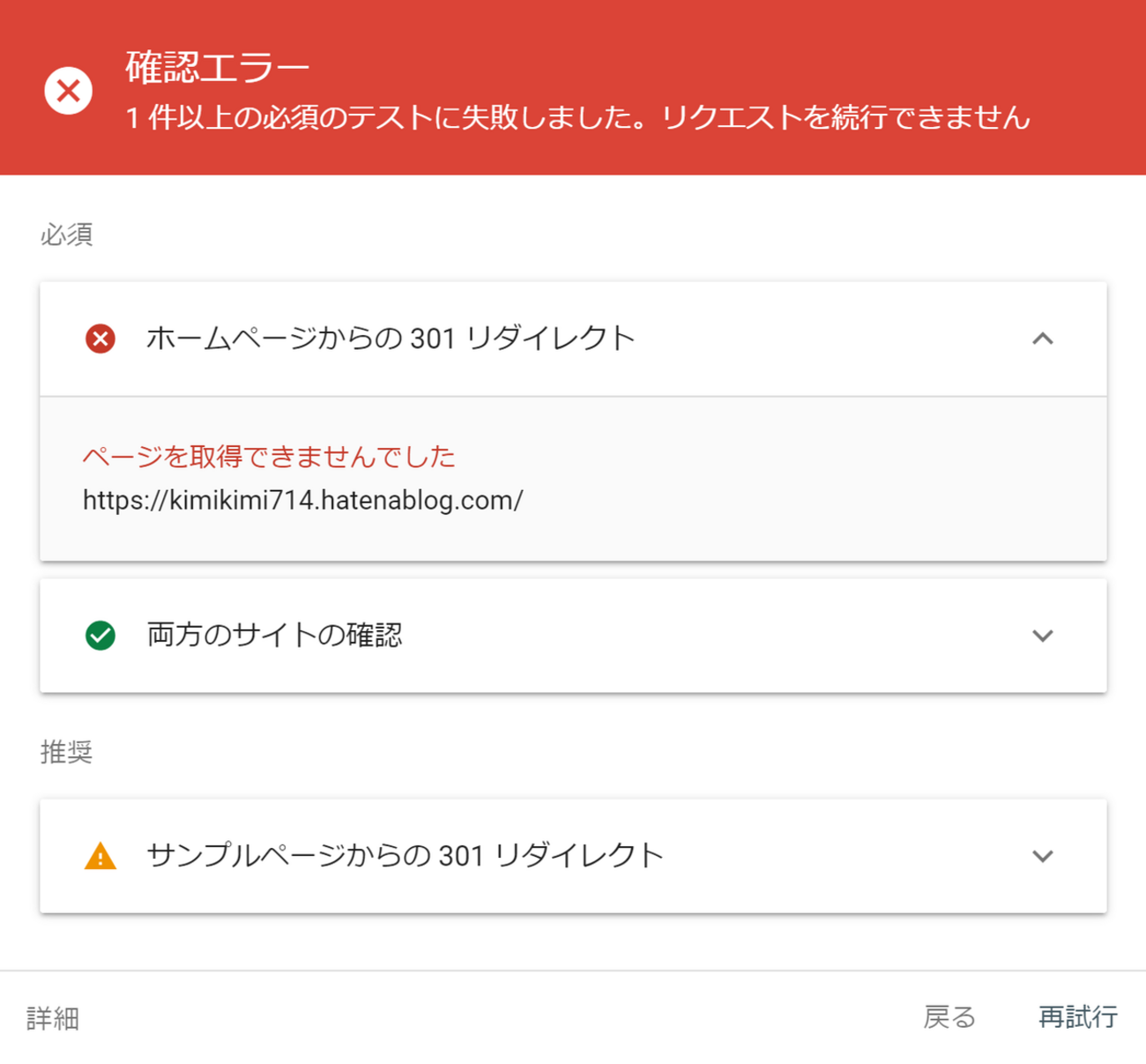Click the gray expanded error detail panel
This screenshot has width=1146, height=1064.
(573, 479)
